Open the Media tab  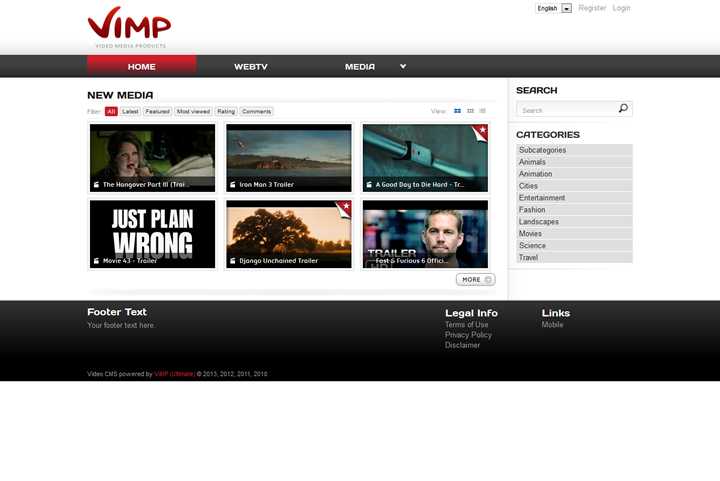360,67
